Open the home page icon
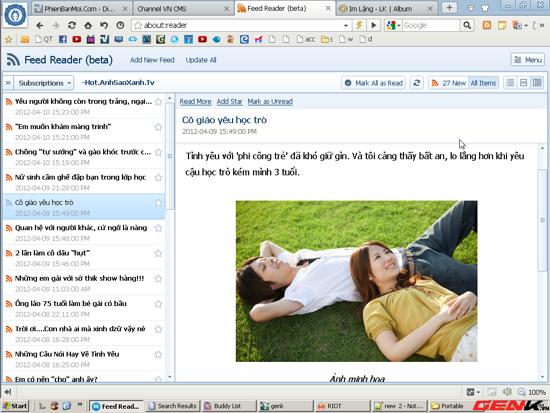The image size is (550, 413). (x=88, y=25)
